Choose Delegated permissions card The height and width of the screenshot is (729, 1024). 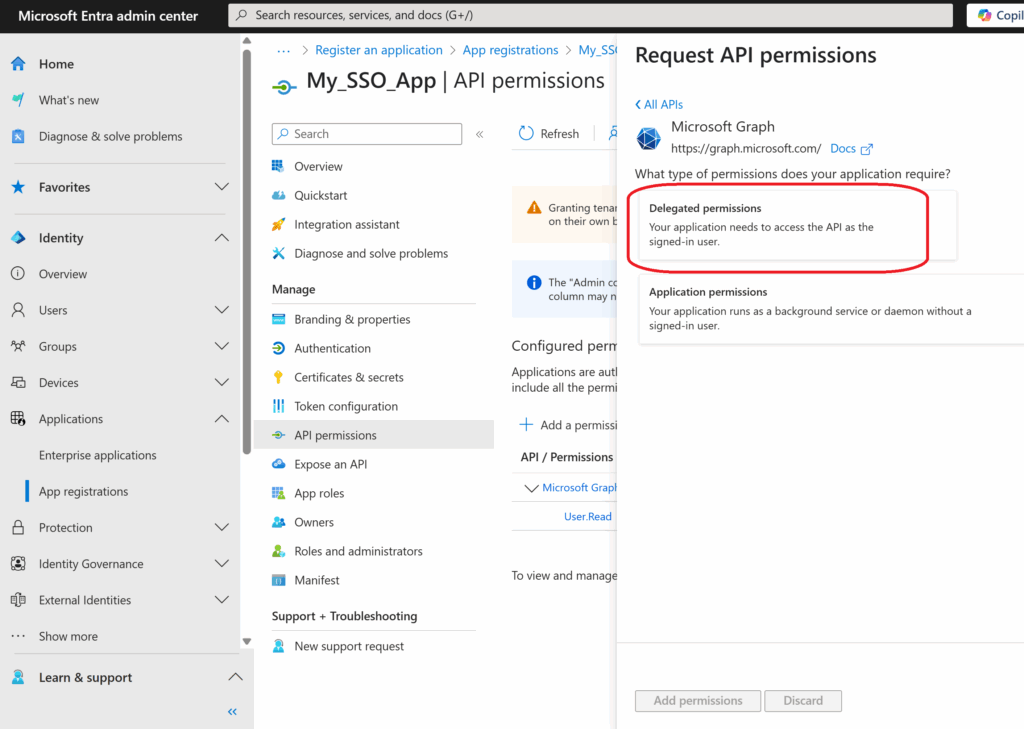point(798,225)
